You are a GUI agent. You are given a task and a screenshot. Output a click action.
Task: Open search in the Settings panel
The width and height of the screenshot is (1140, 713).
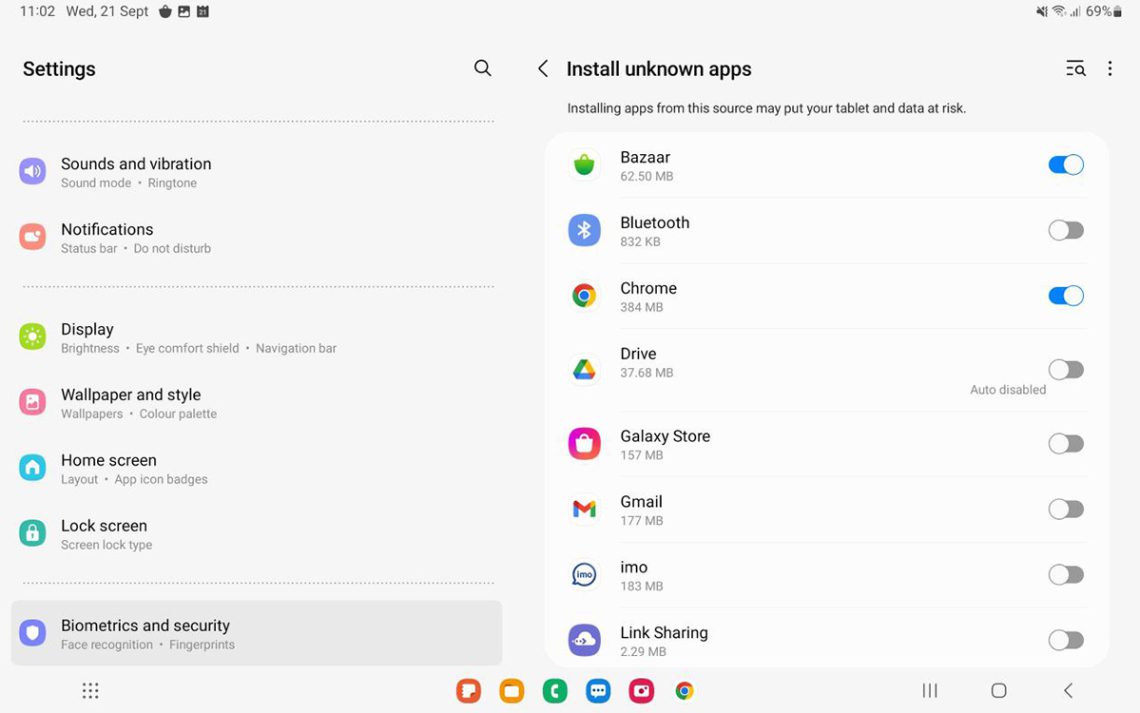pyautogui.click(x=482, y=68)
